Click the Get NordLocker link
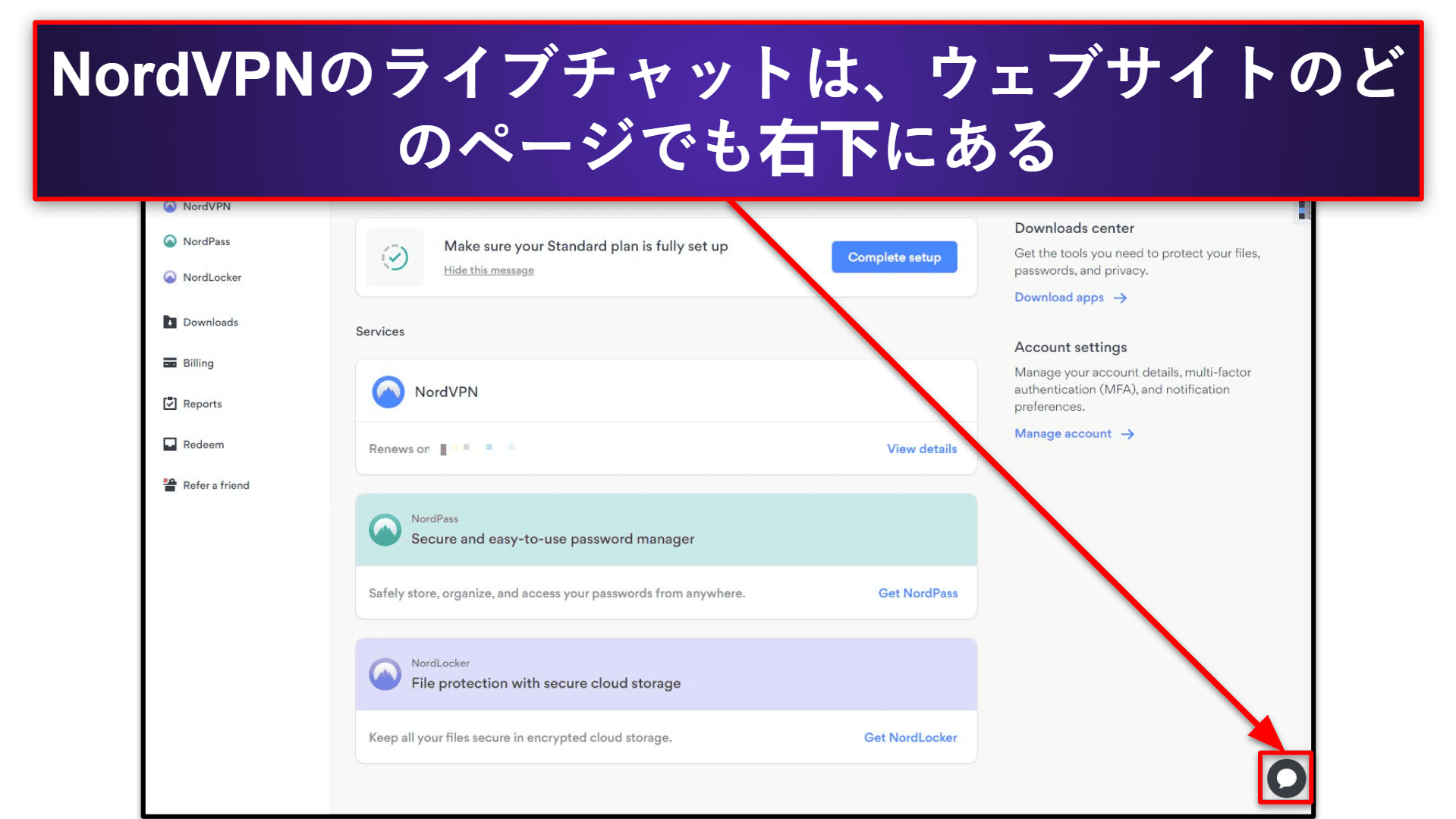The height and width of the screenshot is (819, 1456). [910, 737]
